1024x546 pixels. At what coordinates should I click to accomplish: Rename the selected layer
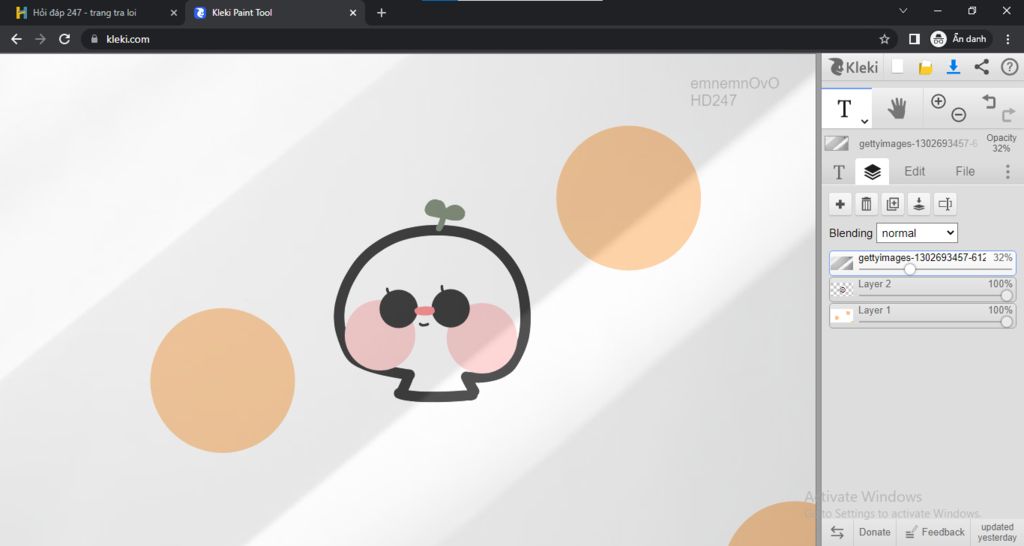pos(945,204)
